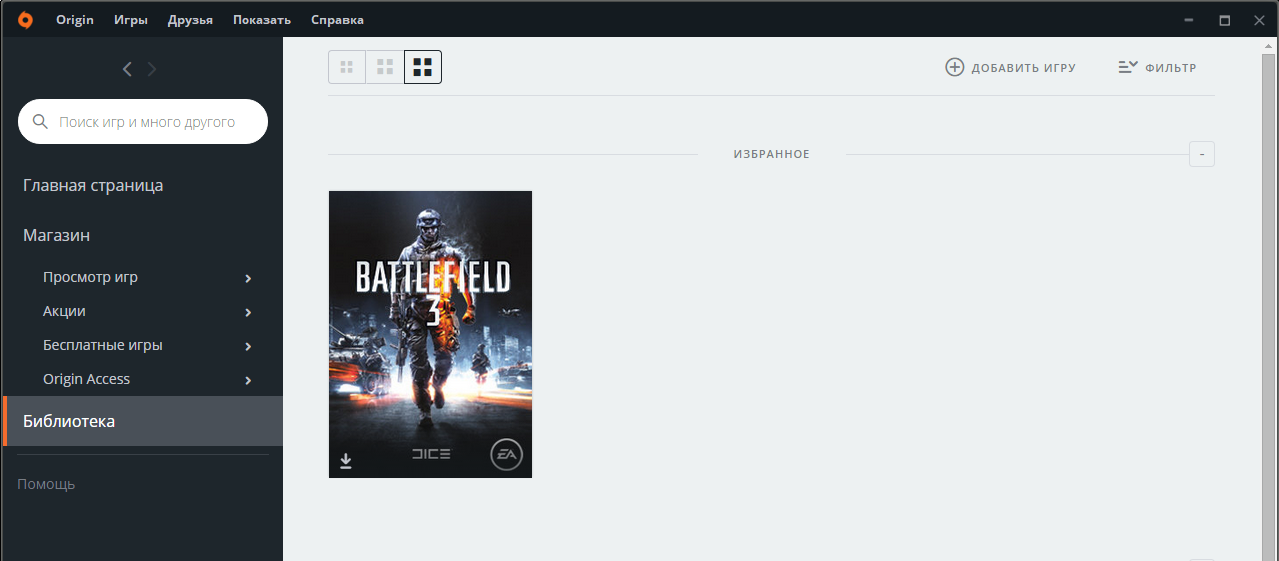Open Магазин section in sidebar

56,235
